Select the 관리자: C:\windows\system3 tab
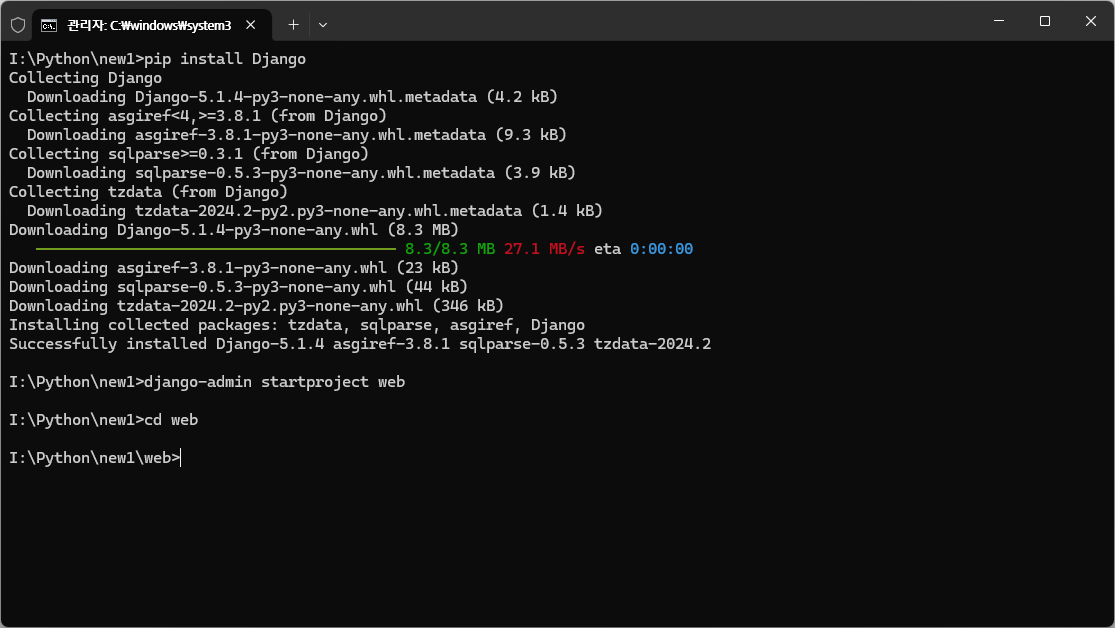The width and height of the screenshot is (1115, 628). 152,26
